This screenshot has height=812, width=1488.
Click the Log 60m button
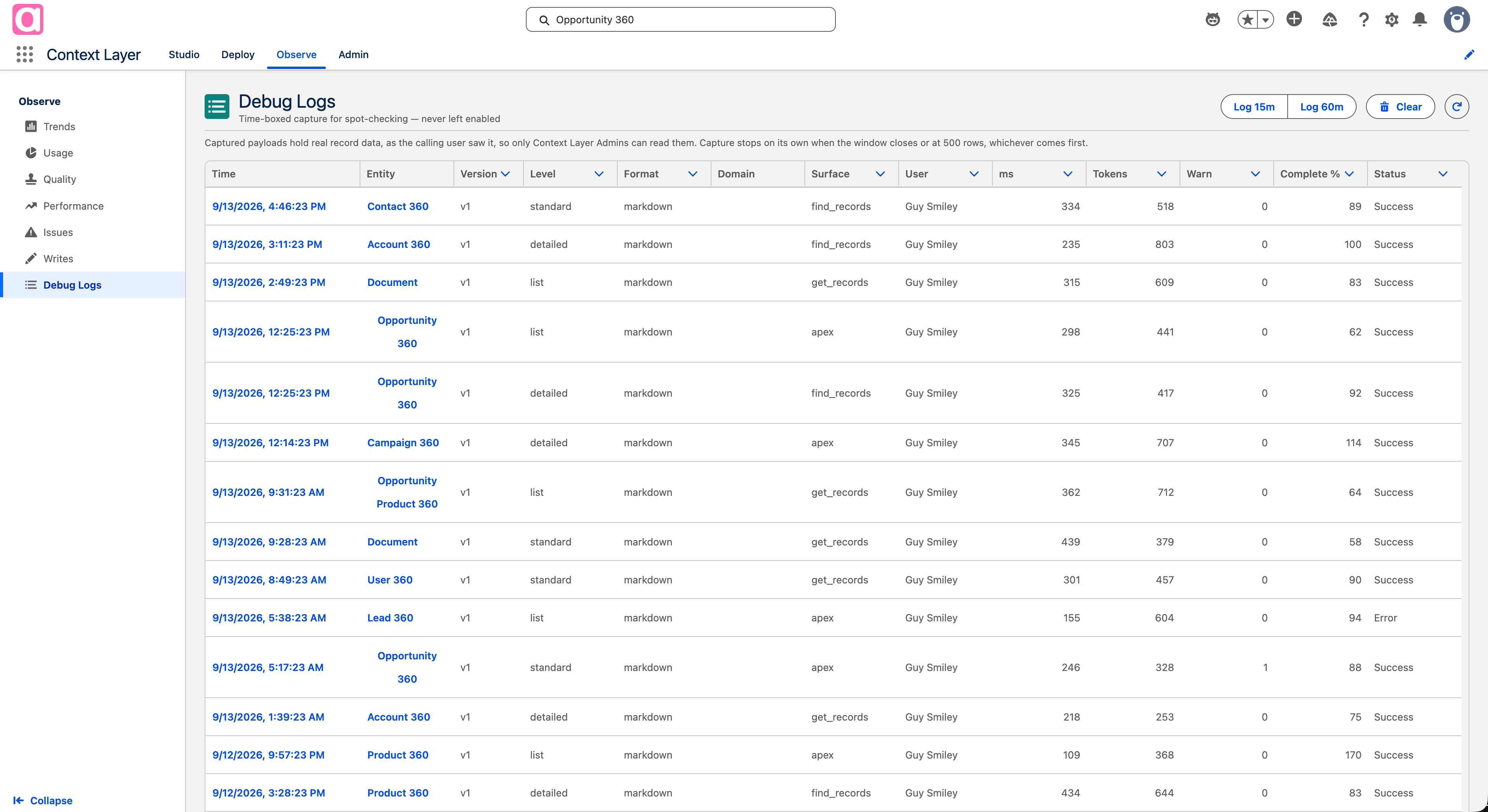click(x=1322, y=106)
